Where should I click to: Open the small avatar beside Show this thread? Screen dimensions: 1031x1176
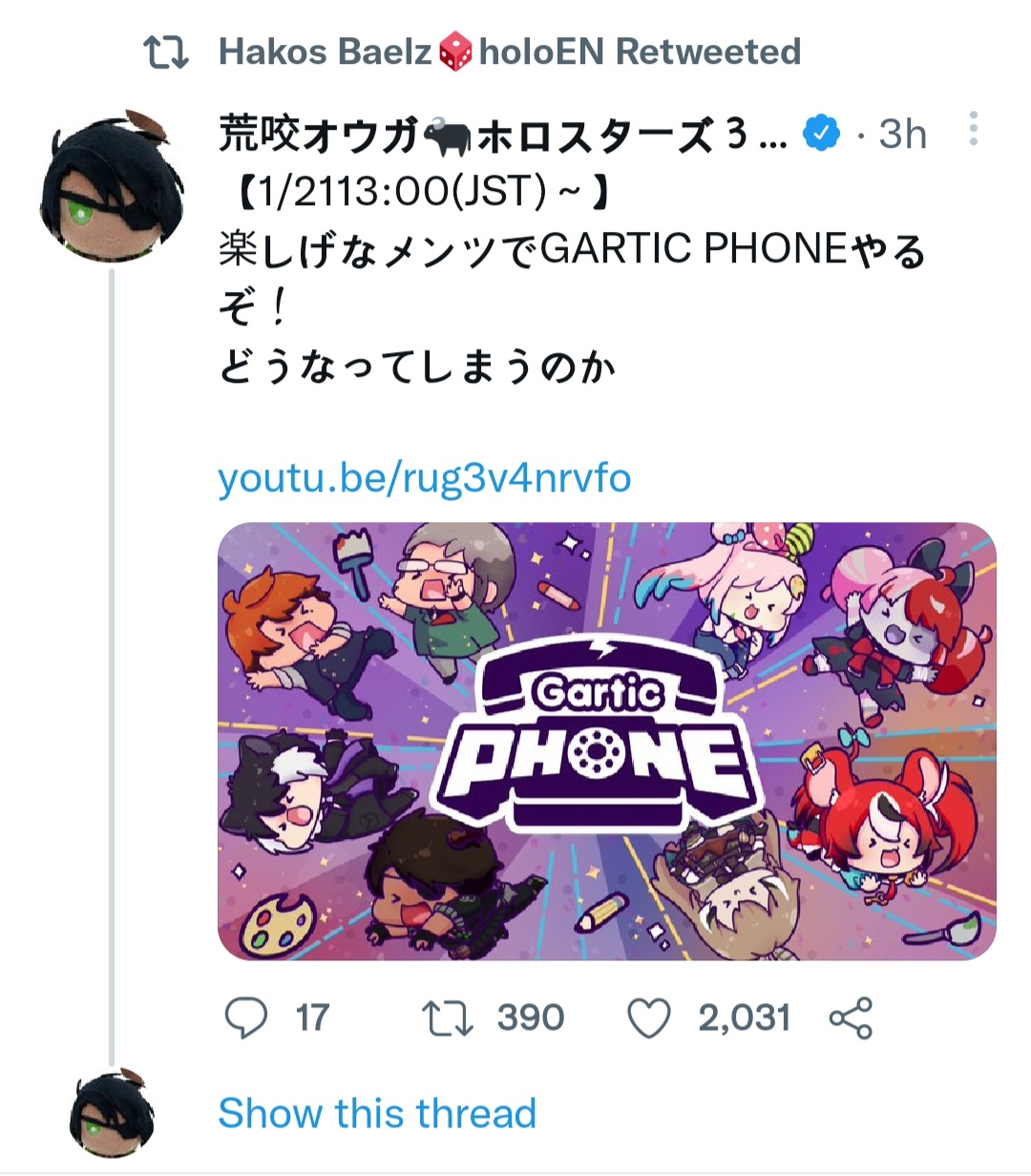tap(113, 1113)
